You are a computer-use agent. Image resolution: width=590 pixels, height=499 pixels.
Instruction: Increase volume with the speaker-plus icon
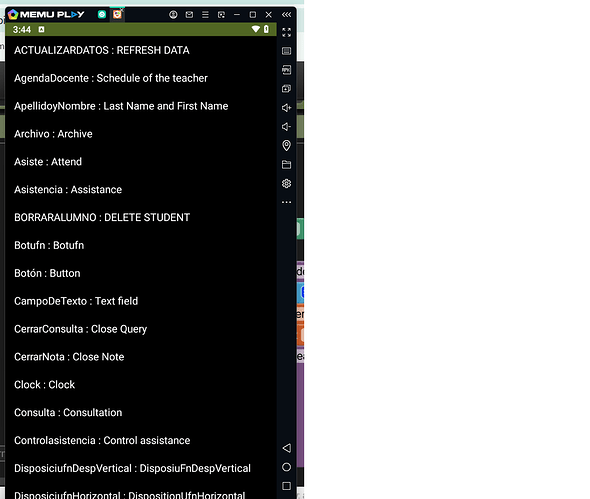[x=286, y=108]
